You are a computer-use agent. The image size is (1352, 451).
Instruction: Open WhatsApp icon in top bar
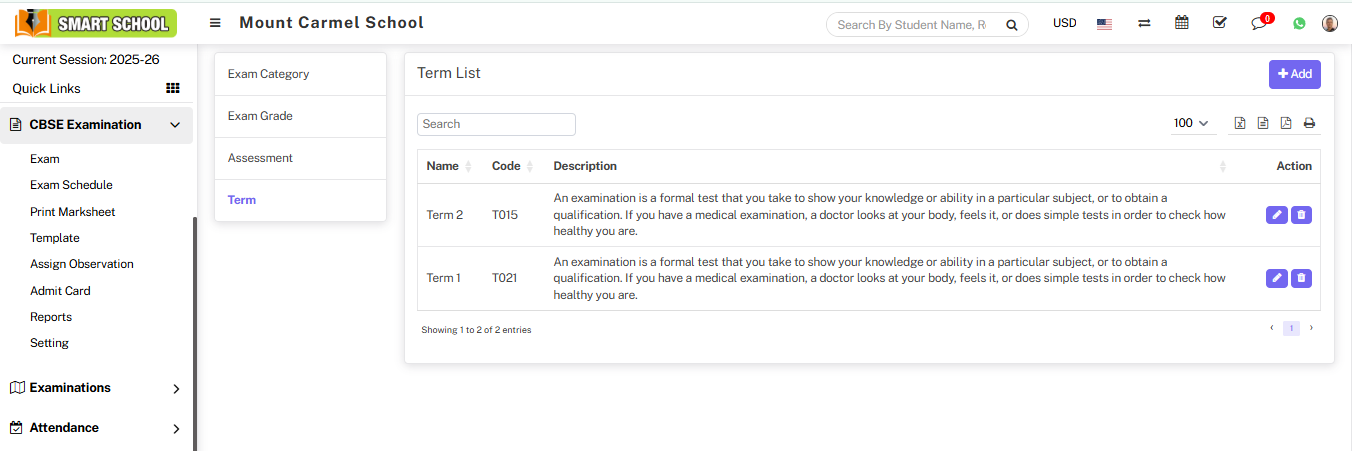pos(1299,23)
